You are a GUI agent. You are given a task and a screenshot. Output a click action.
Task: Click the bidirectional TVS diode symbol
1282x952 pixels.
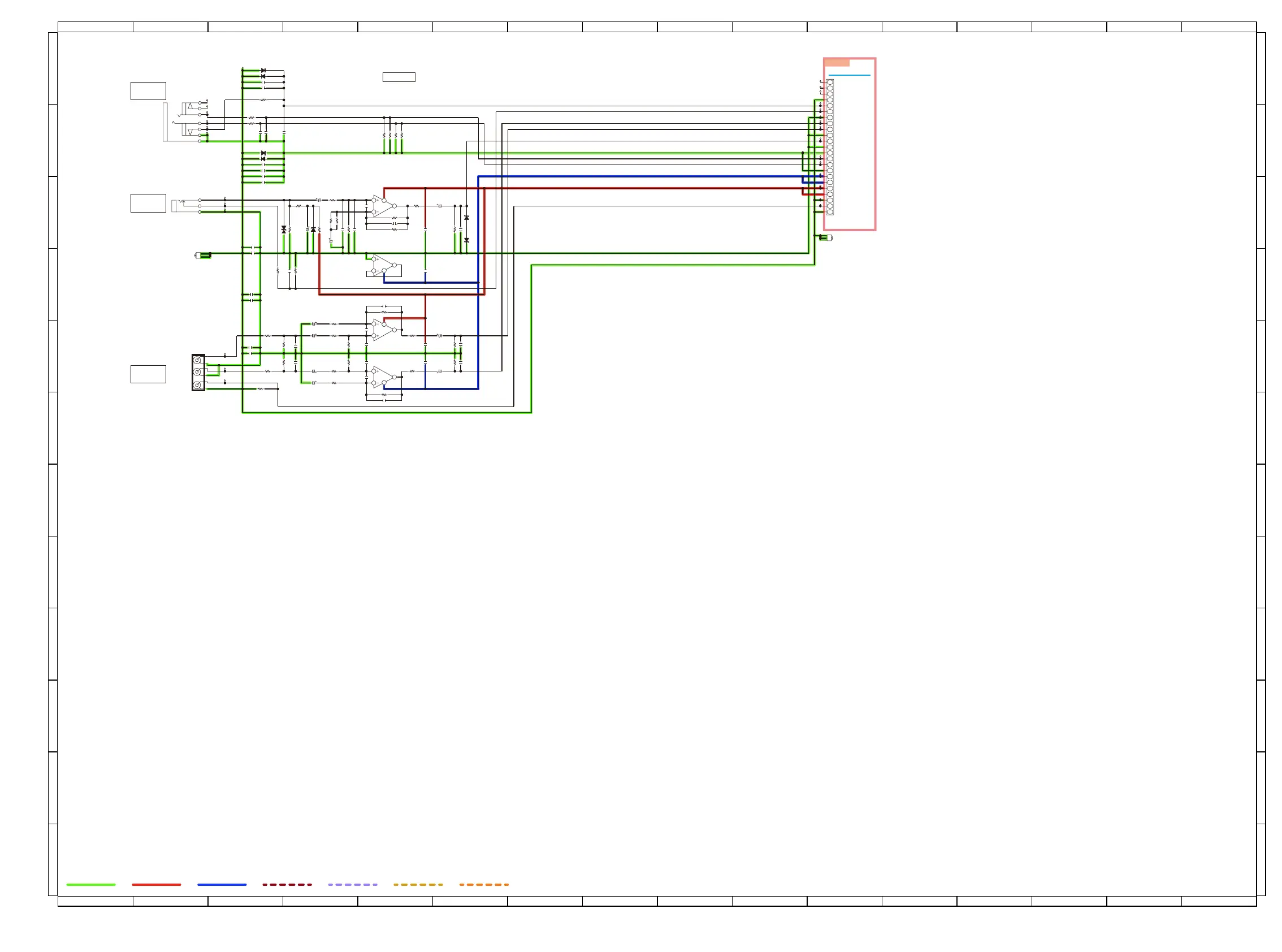pos(284,230)
